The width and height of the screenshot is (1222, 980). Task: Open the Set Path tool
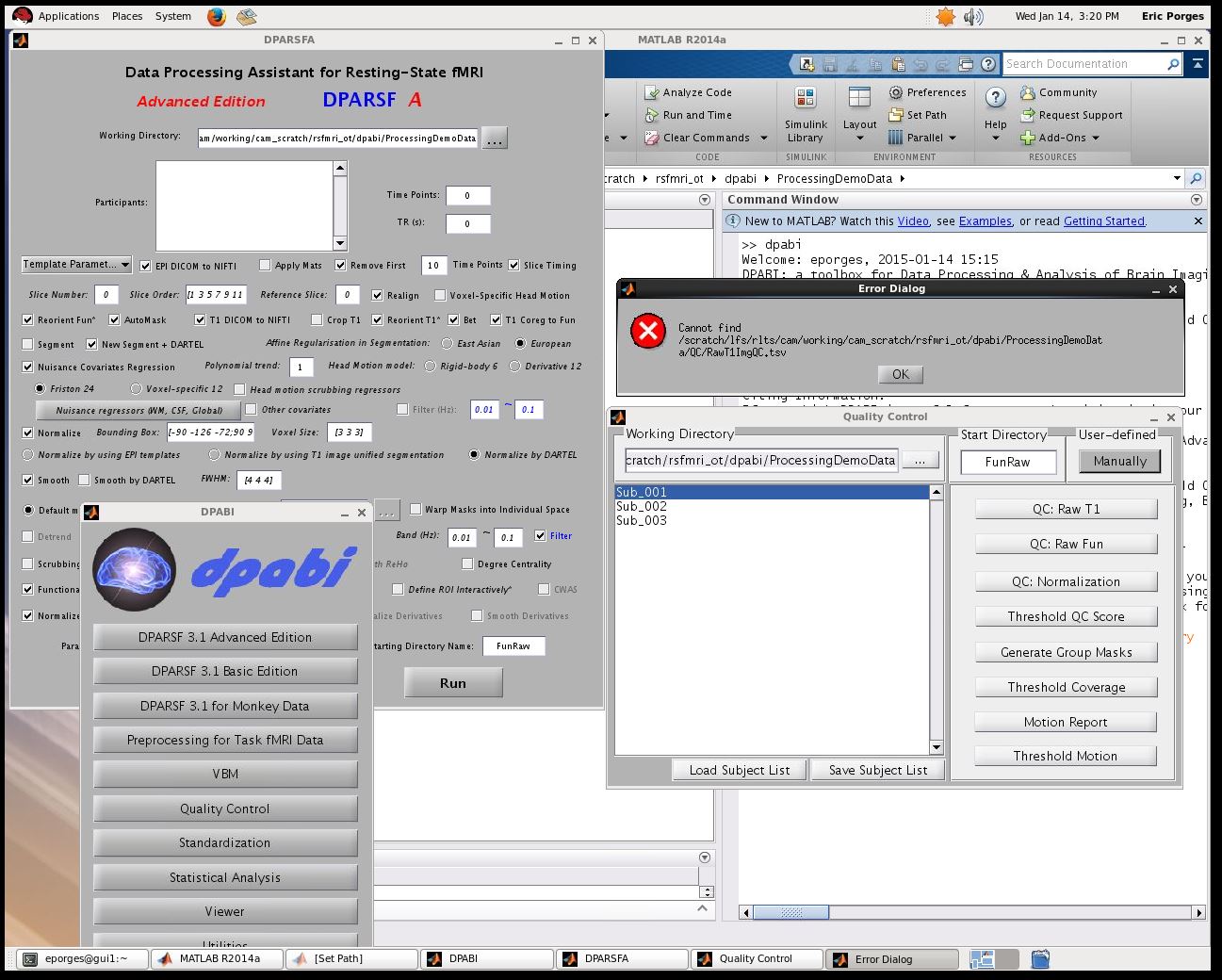pos(917,115)
